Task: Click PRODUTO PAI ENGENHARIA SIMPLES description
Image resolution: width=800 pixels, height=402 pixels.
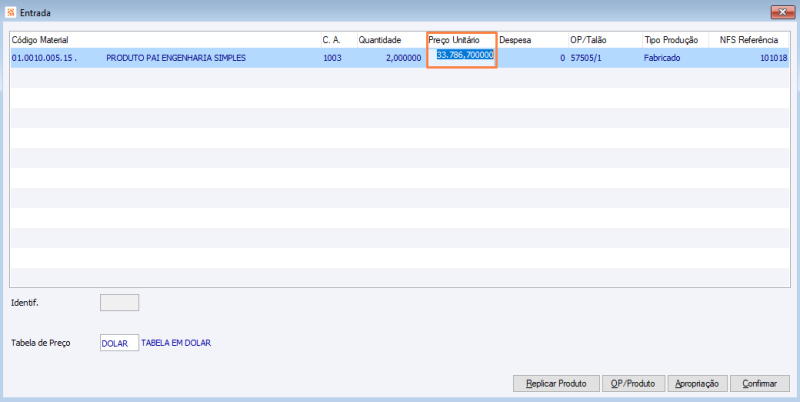Action: coord(176,58)
